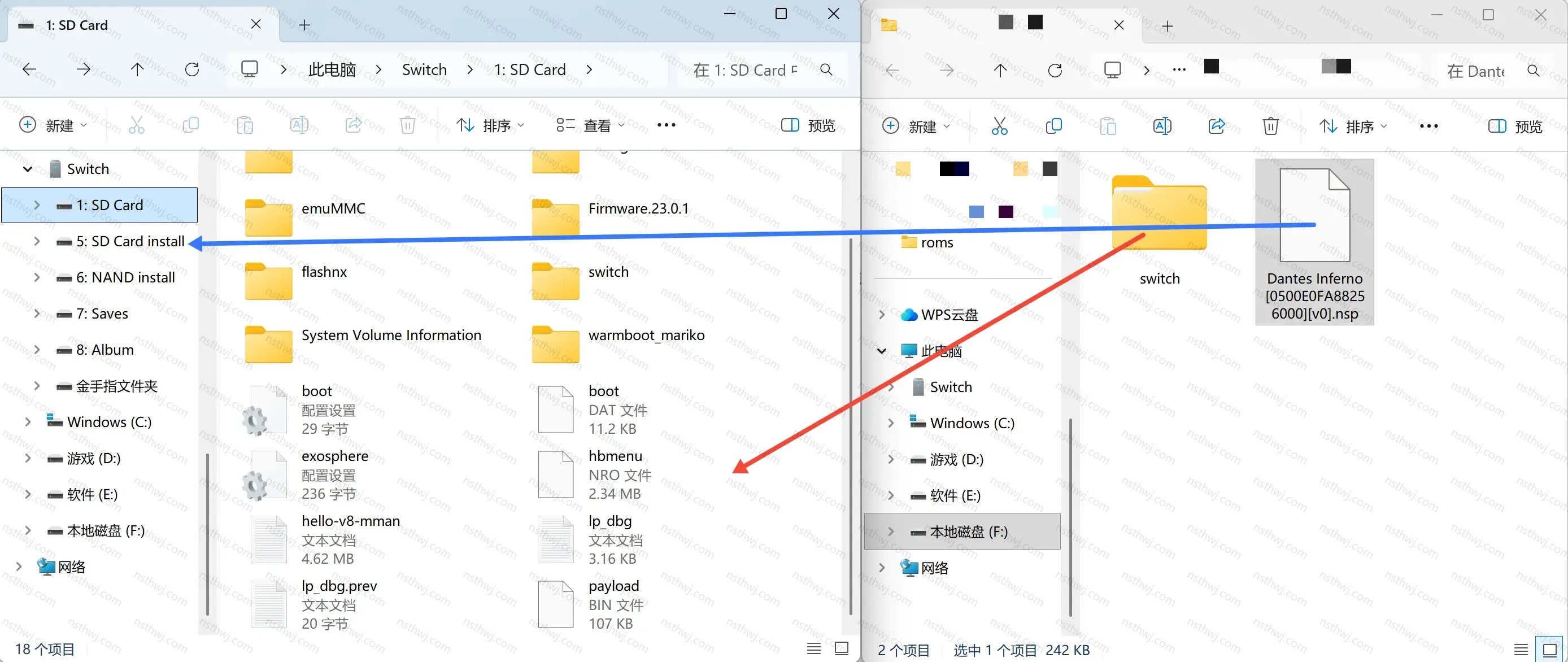Image resolution: width=1568 pixels, height=662 pixels.
Task: Select the hbmenu NRO file
Action: (595, 475)
